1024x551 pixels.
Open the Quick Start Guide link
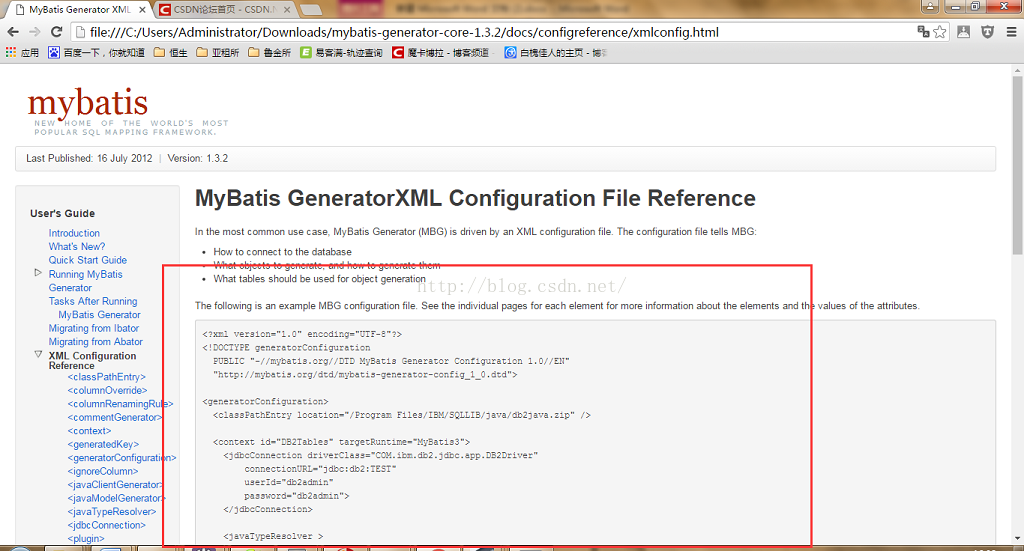pyautogui.click(x=88, y=260)
